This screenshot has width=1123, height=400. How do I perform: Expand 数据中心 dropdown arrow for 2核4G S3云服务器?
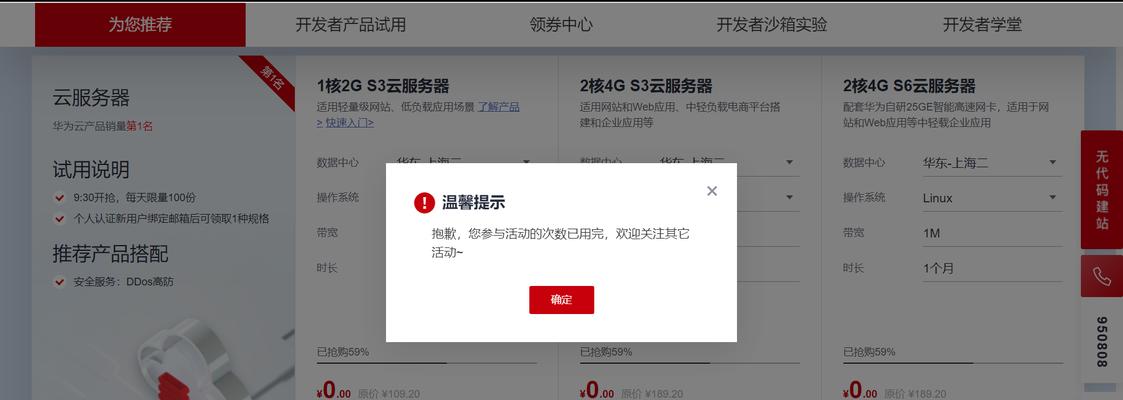pyautogui.click(x=789, y=162)
